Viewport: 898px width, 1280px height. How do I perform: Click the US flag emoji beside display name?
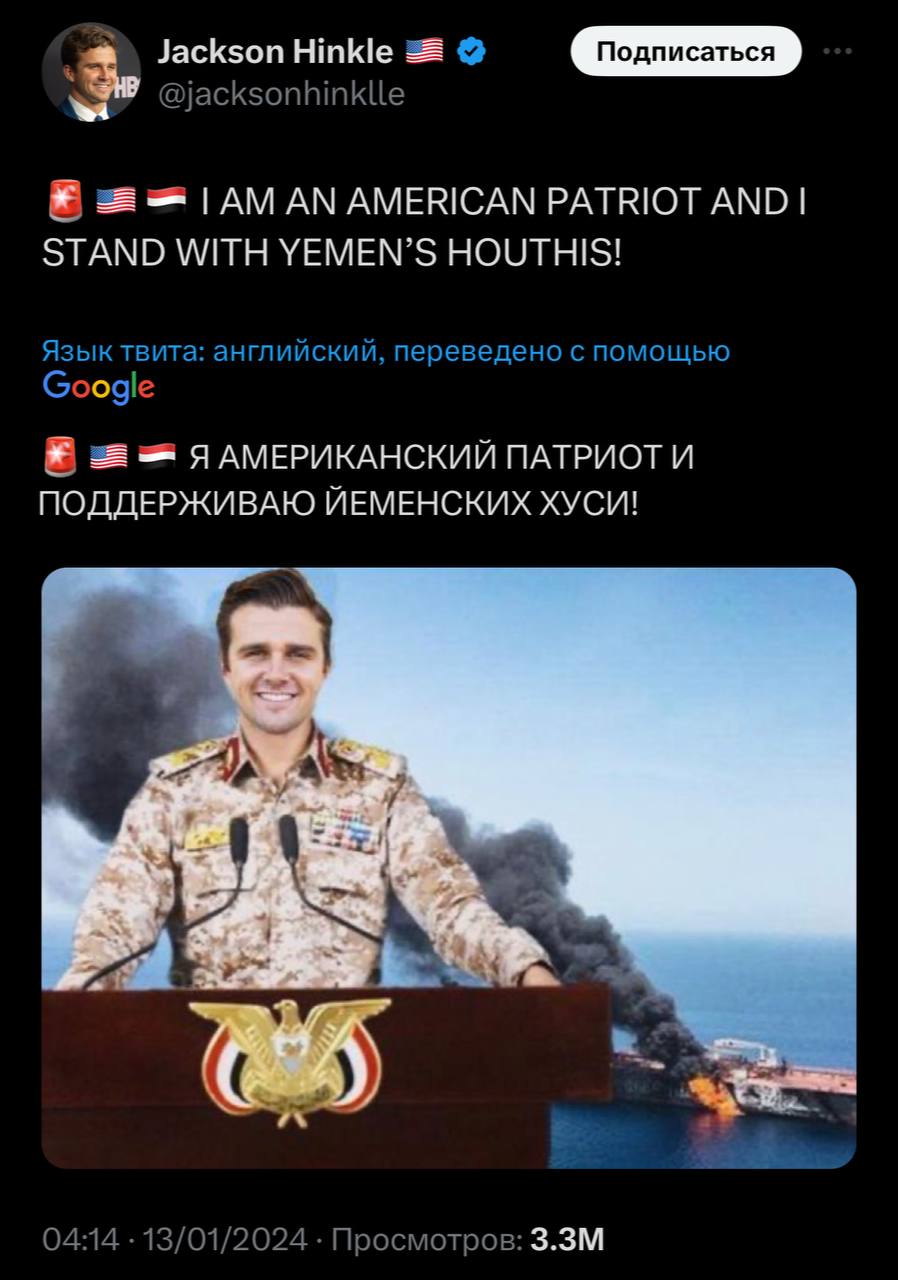tap(425, 50)
